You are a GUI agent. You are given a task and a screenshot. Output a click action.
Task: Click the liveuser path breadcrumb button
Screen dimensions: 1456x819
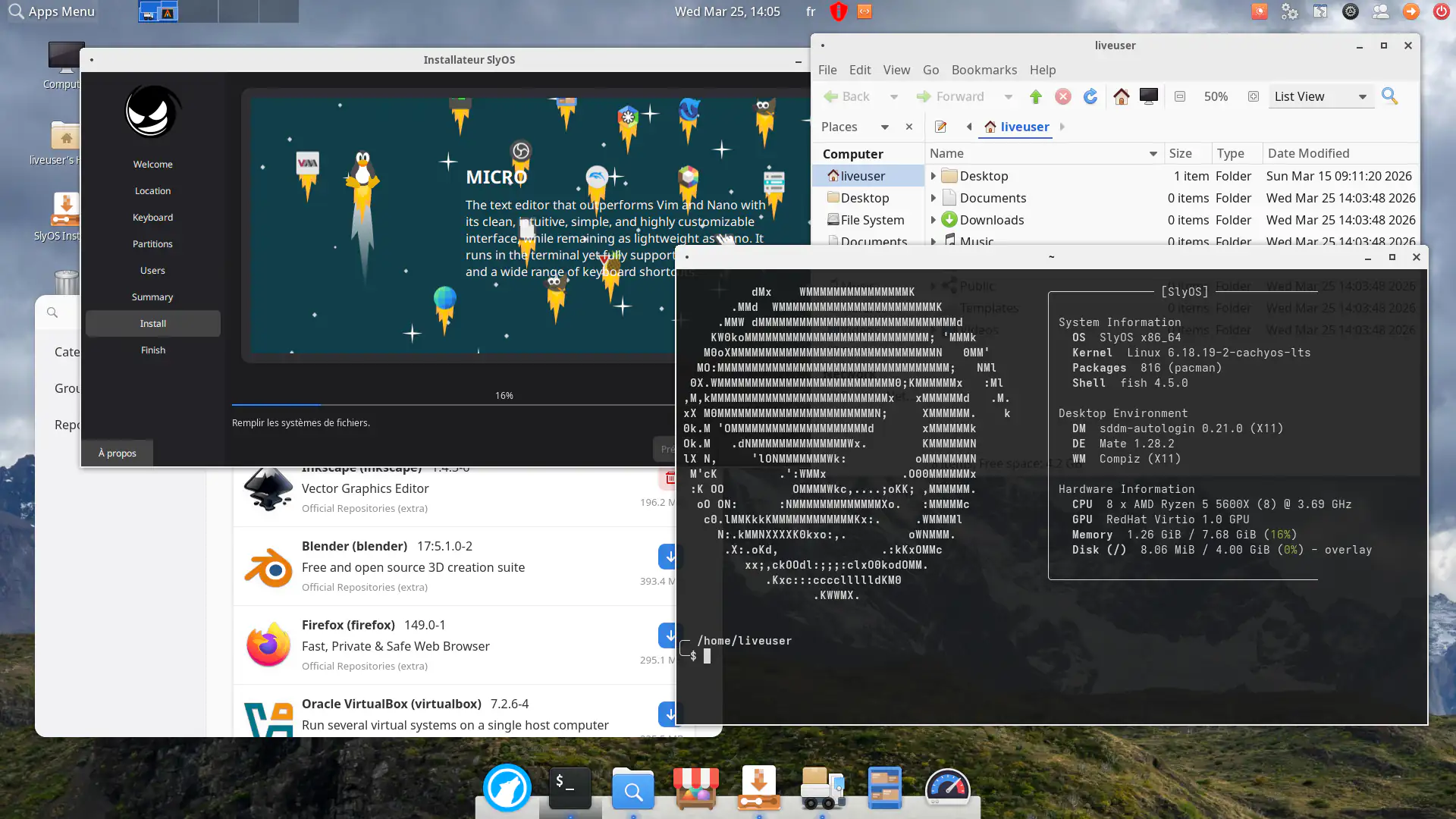pyautogui.click(x=1017, y=127)
